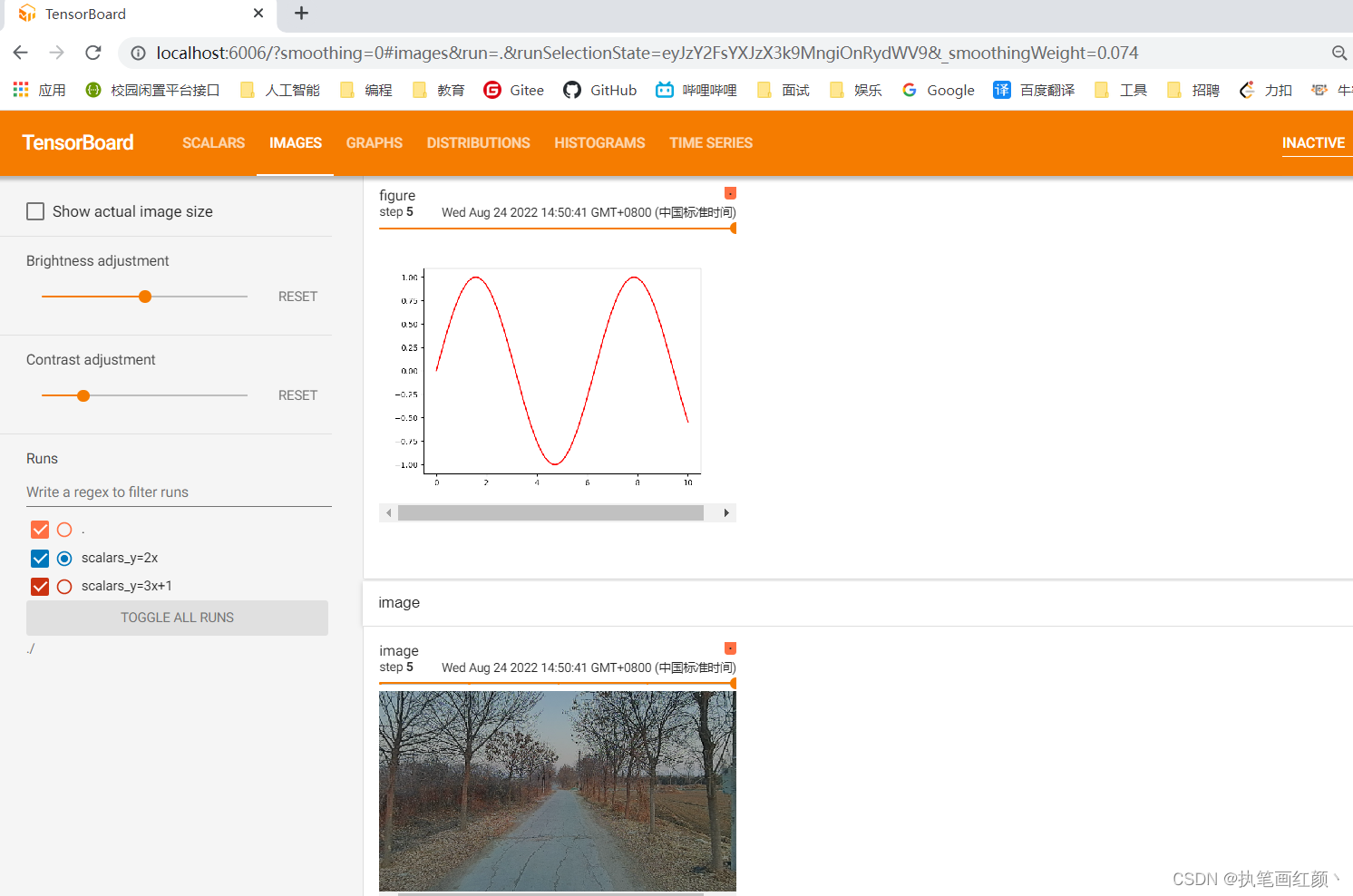Click the zoom magnifier icon in address bar
This screenshot has height=896, width=1353.
1338,54
